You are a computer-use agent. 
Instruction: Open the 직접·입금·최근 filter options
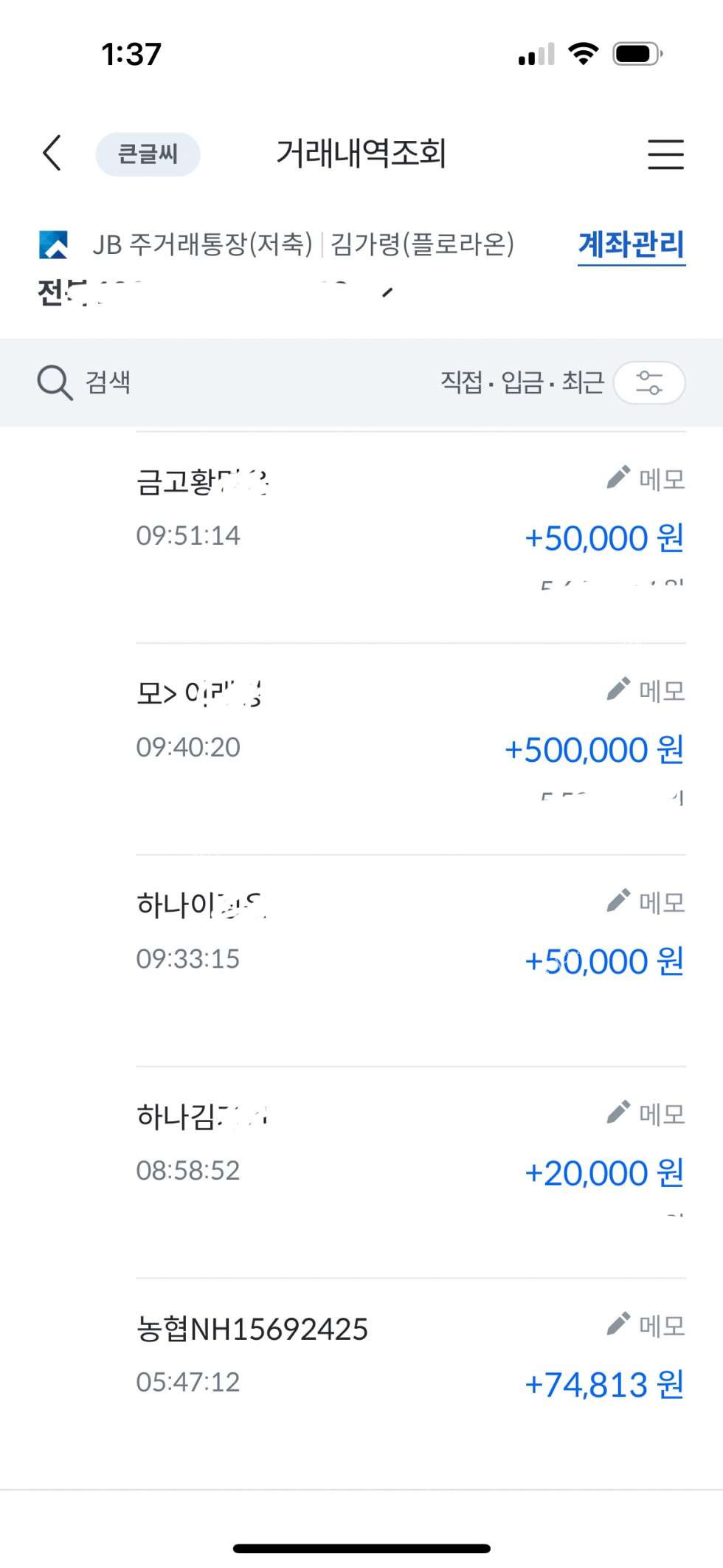click(x=522, y=382)
